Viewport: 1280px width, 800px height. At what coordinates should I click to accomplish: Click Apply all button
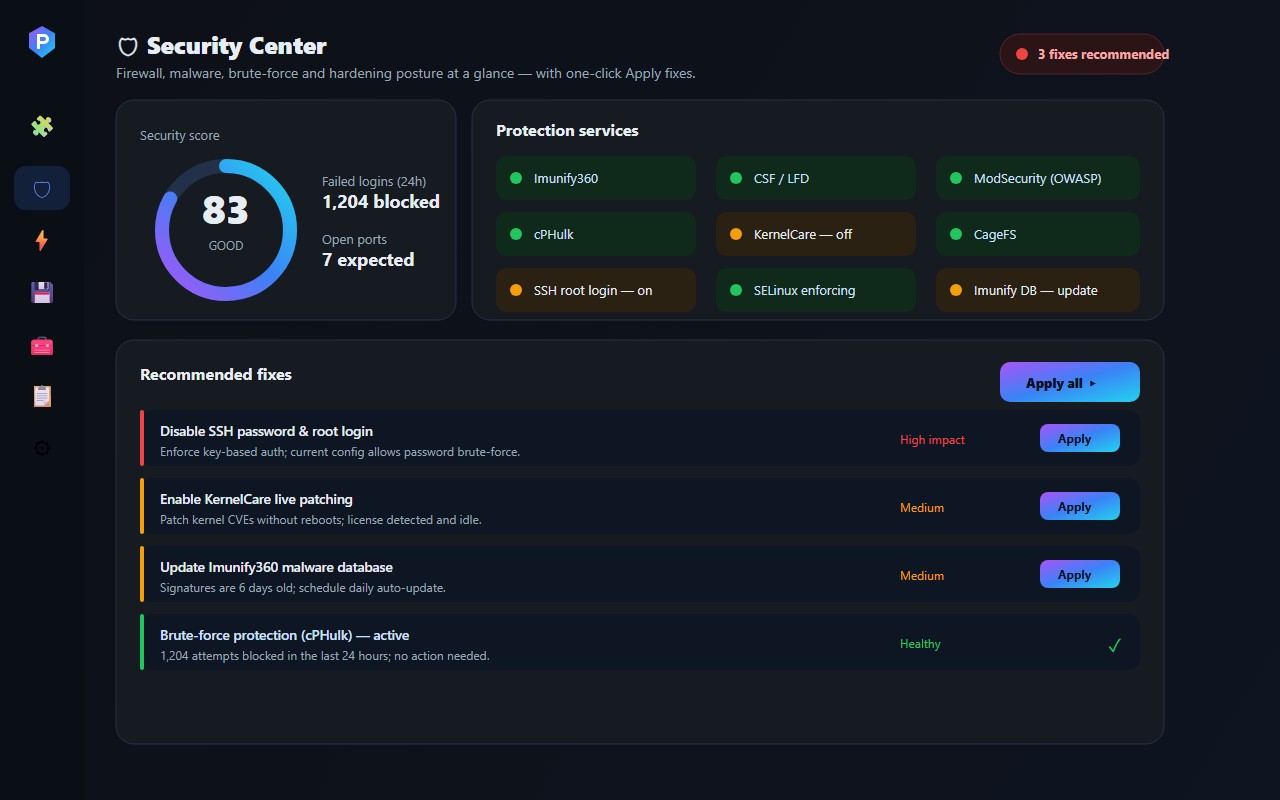(x=1070, y=382)
